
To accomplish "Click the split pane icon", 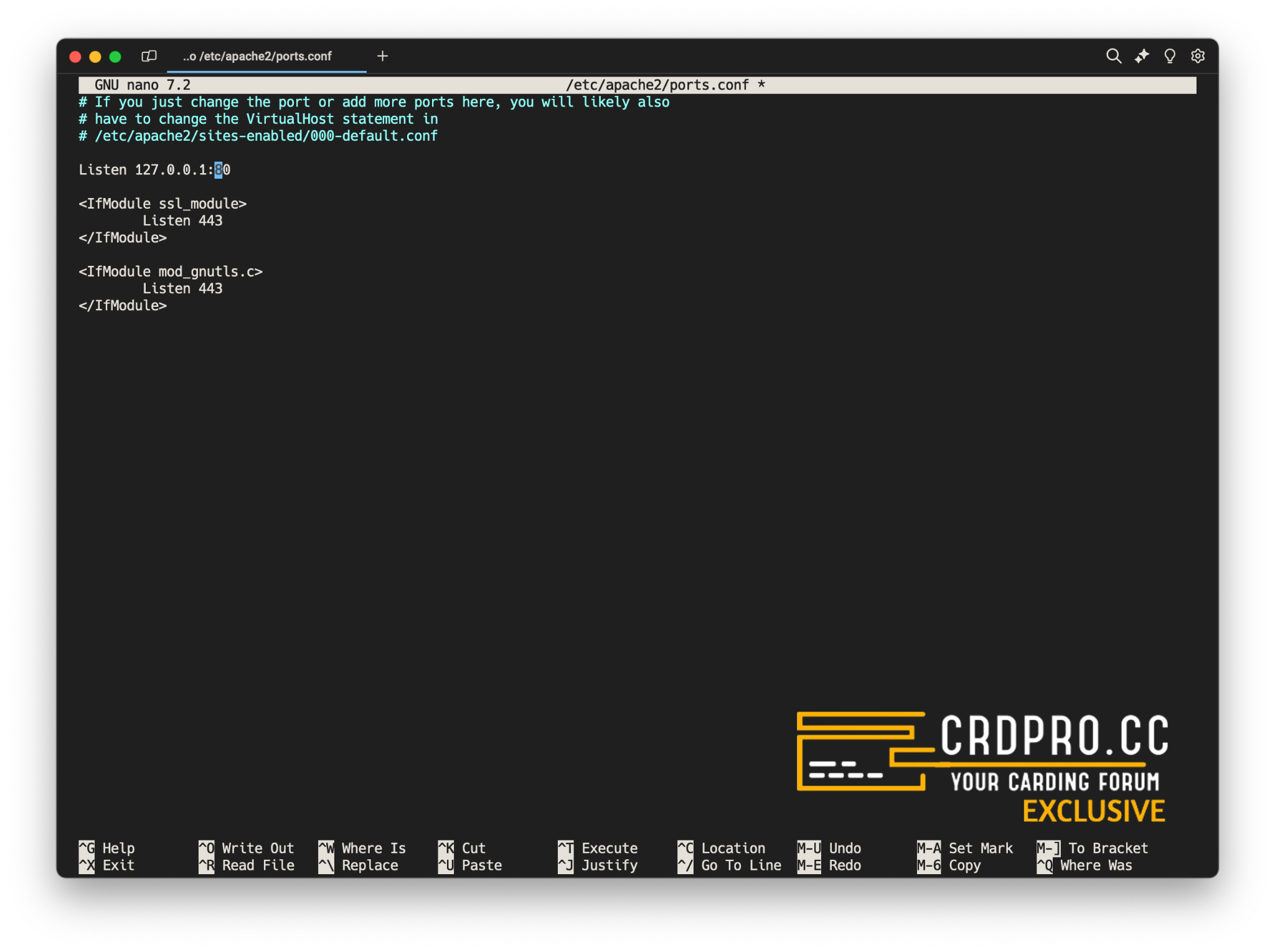I will pyautogui.click(x=149, y=56).
